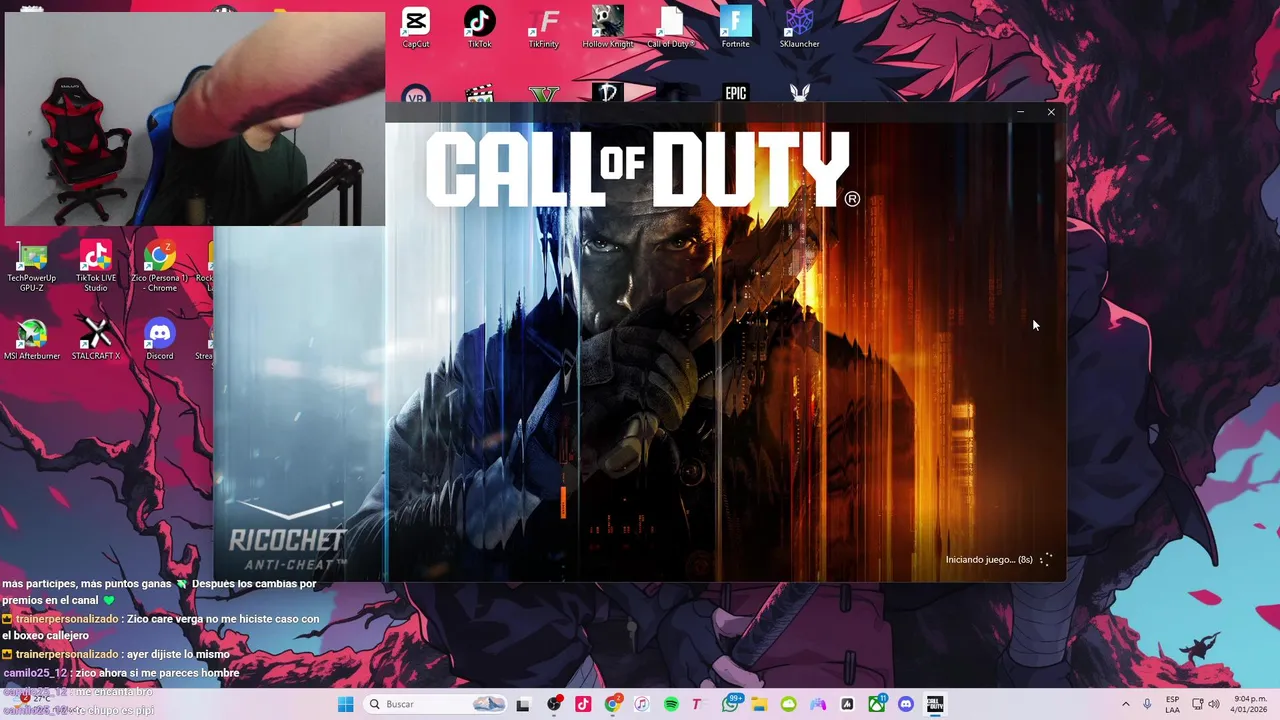Open File Explorer from the taskbar
The height and width of the screenshot is (720, 1280).
click(759, 704)
